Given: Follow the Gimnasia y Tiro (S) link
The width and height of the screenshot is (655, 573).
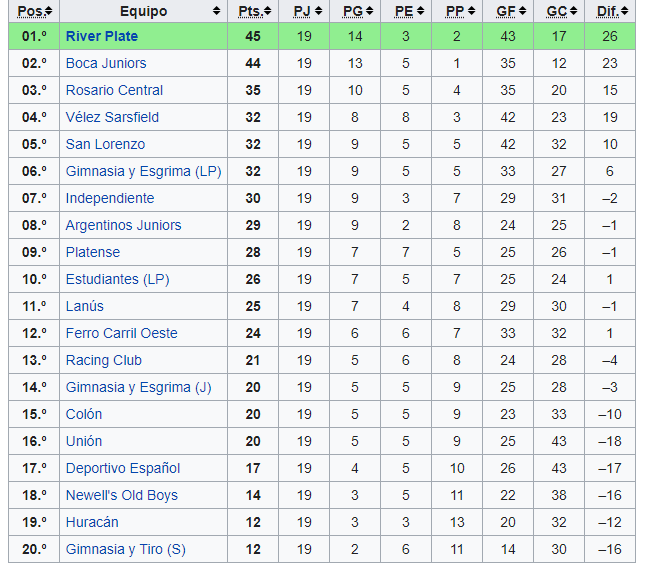Looking at the screenshot, I should click(x=126, y=549).
